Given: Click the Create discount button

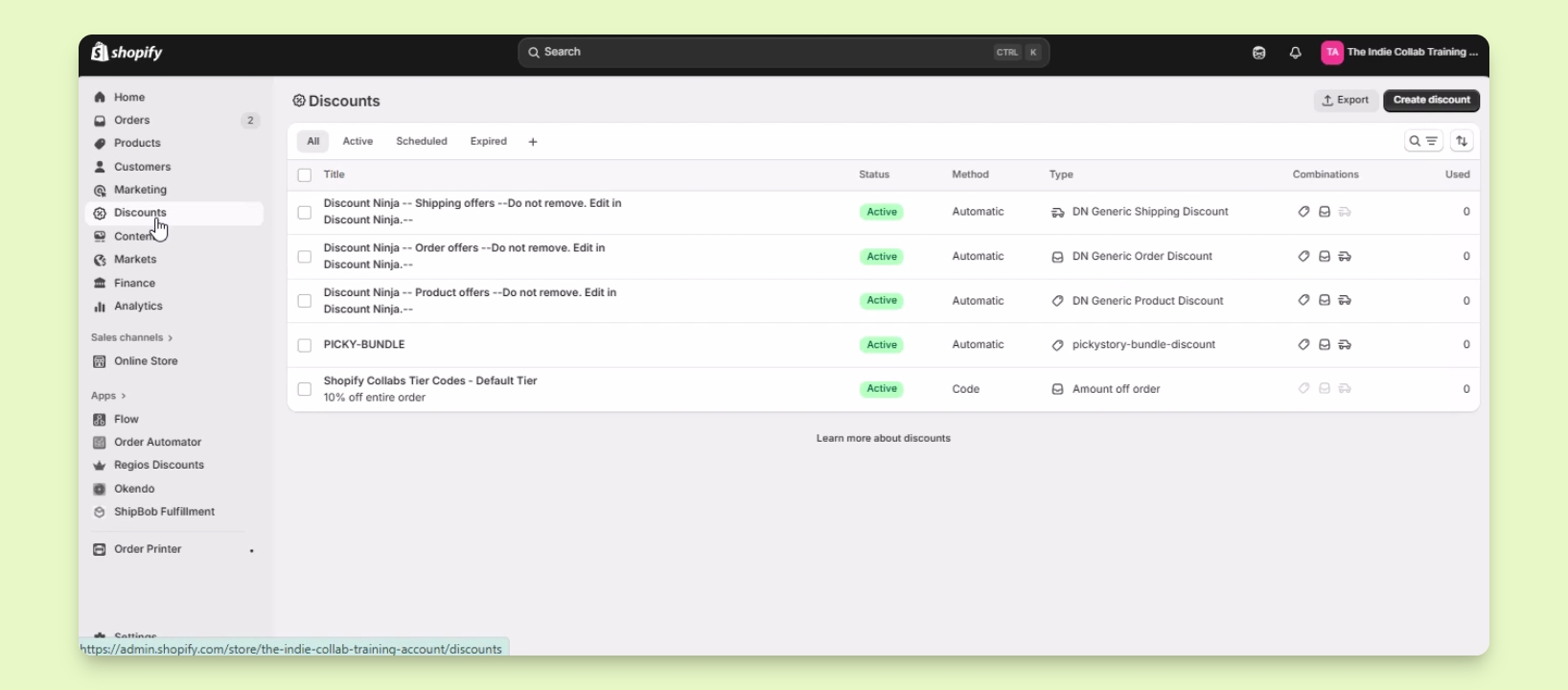Looking at the screenshot, I should [1432, 101].
